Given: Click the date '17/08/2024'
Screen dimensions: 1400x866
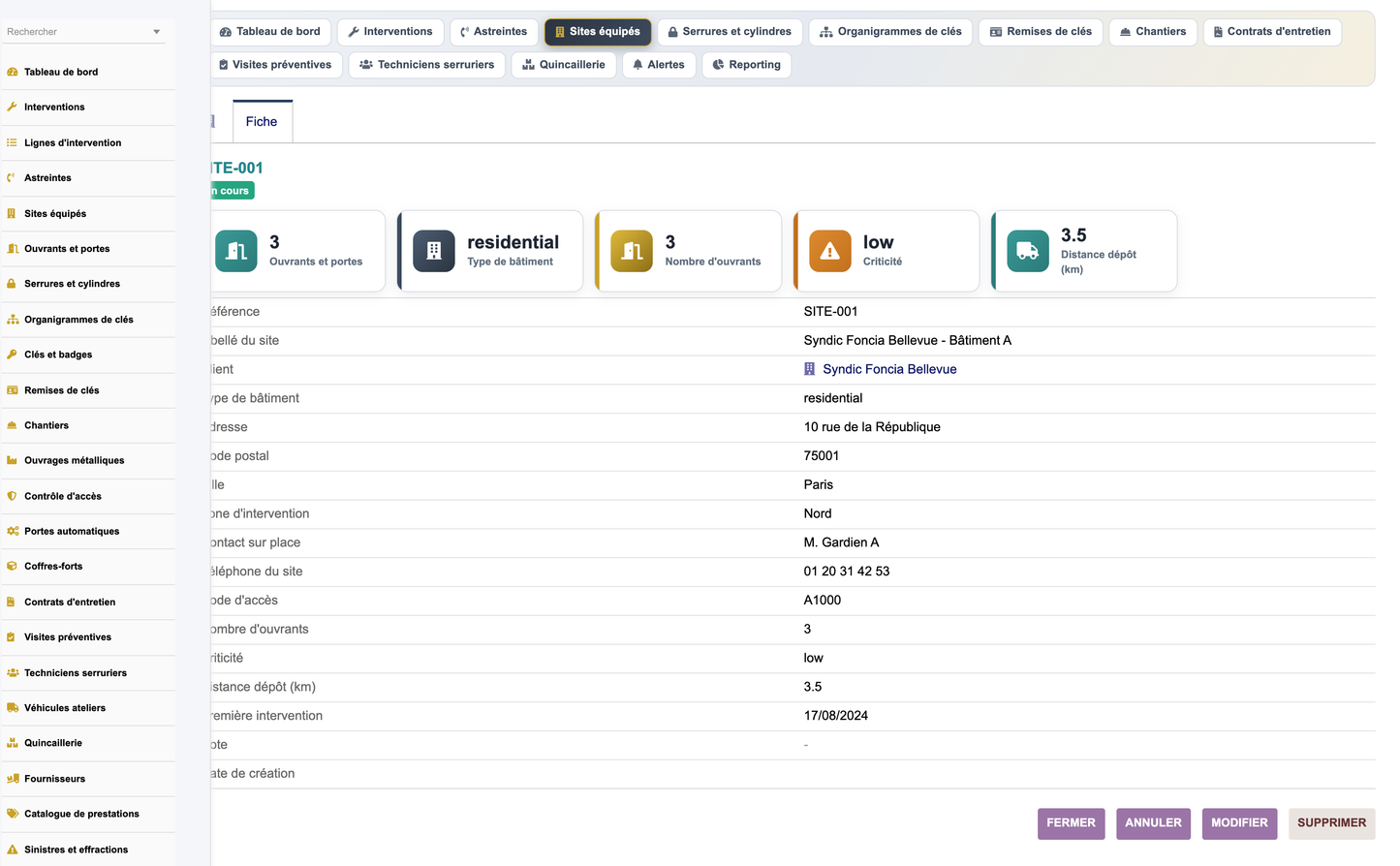Looking at the screenshot, I should click(x=836, y=716).
